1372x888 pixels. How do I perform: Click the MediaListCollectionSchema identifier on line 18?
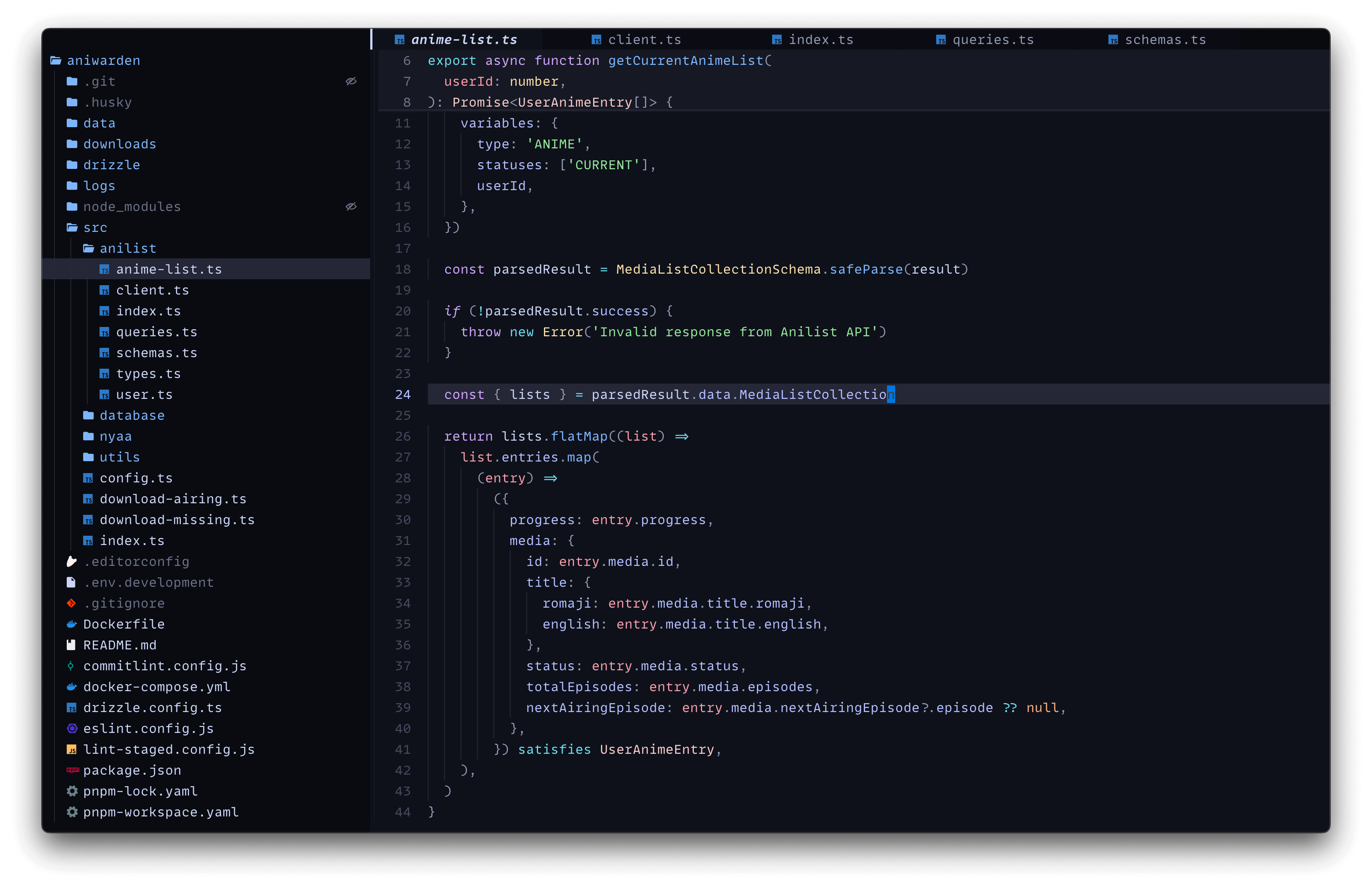(718, 269)
